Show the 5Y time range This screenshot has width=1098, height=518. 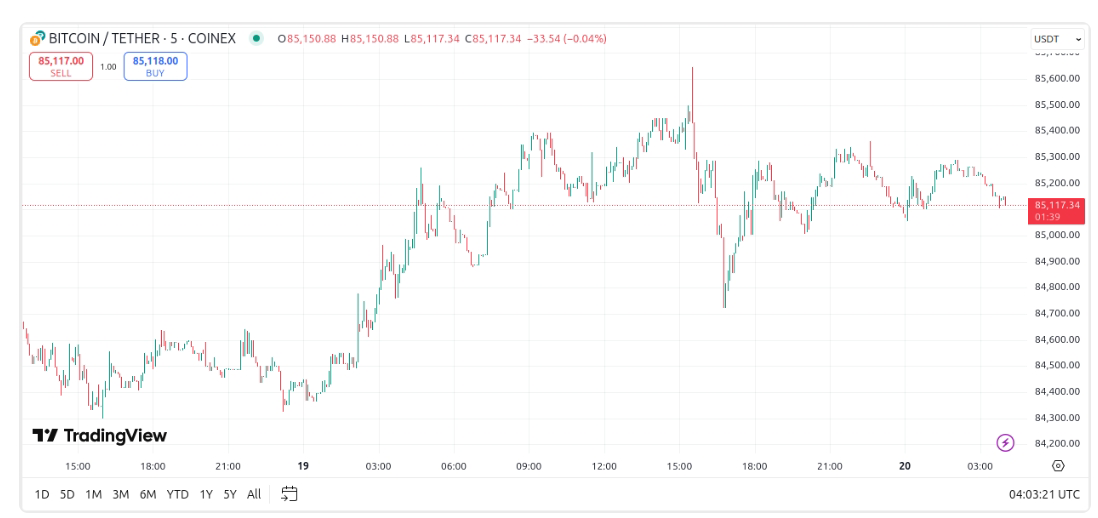230,494
